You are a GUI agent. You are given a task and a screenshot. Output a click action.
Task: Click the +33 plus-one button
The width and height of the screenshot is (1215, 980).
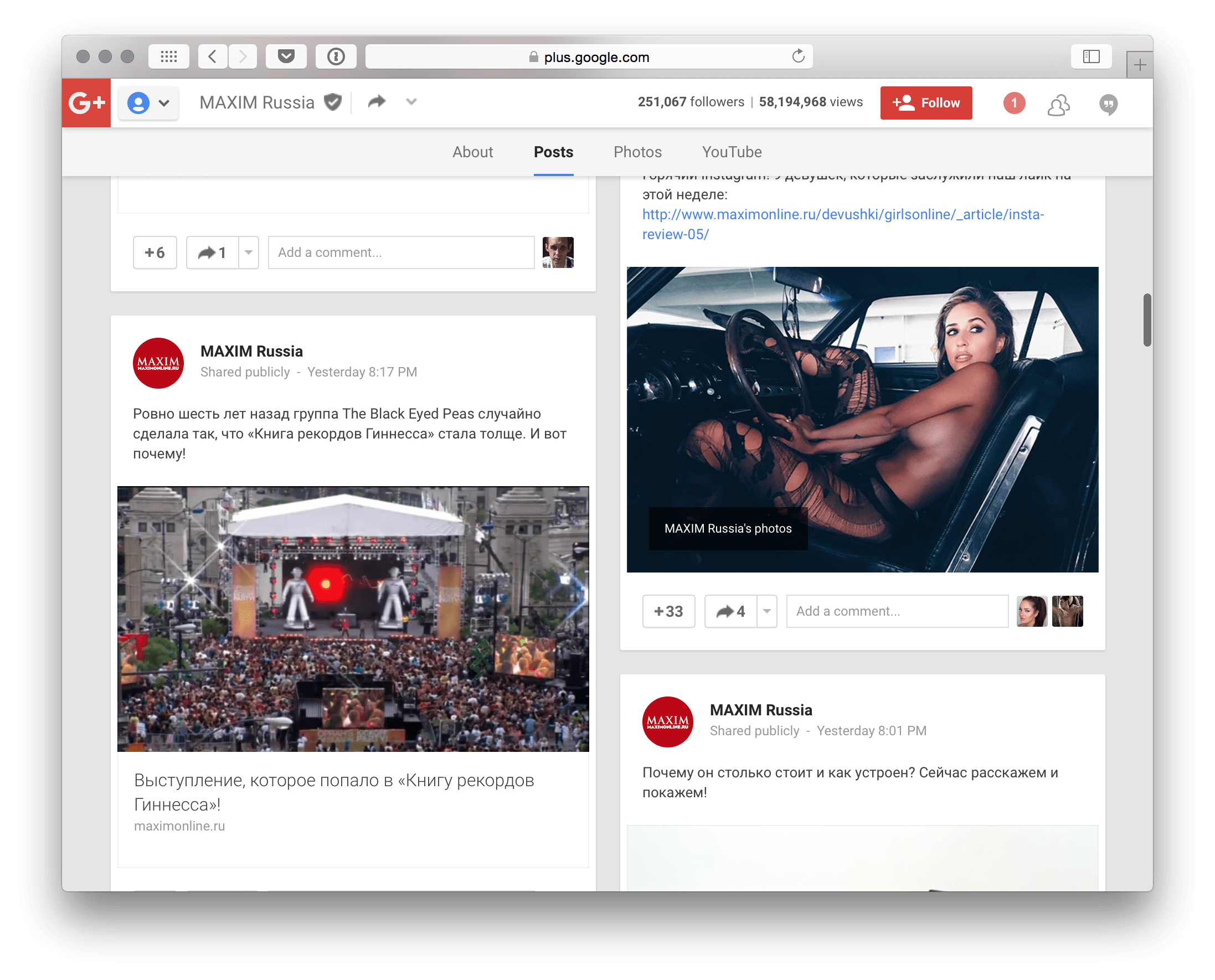pyautogui.click(x=668, y=611)
